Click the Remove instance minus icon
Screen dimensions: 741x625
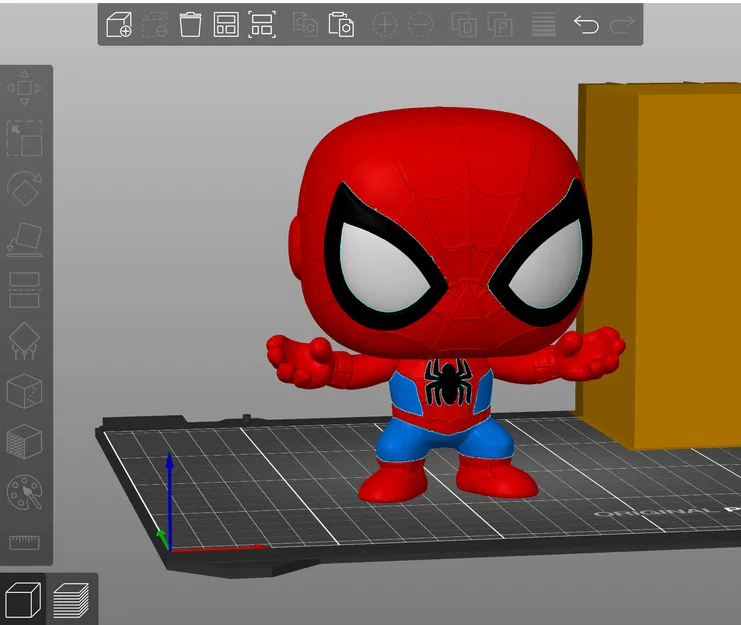(420, 25)
